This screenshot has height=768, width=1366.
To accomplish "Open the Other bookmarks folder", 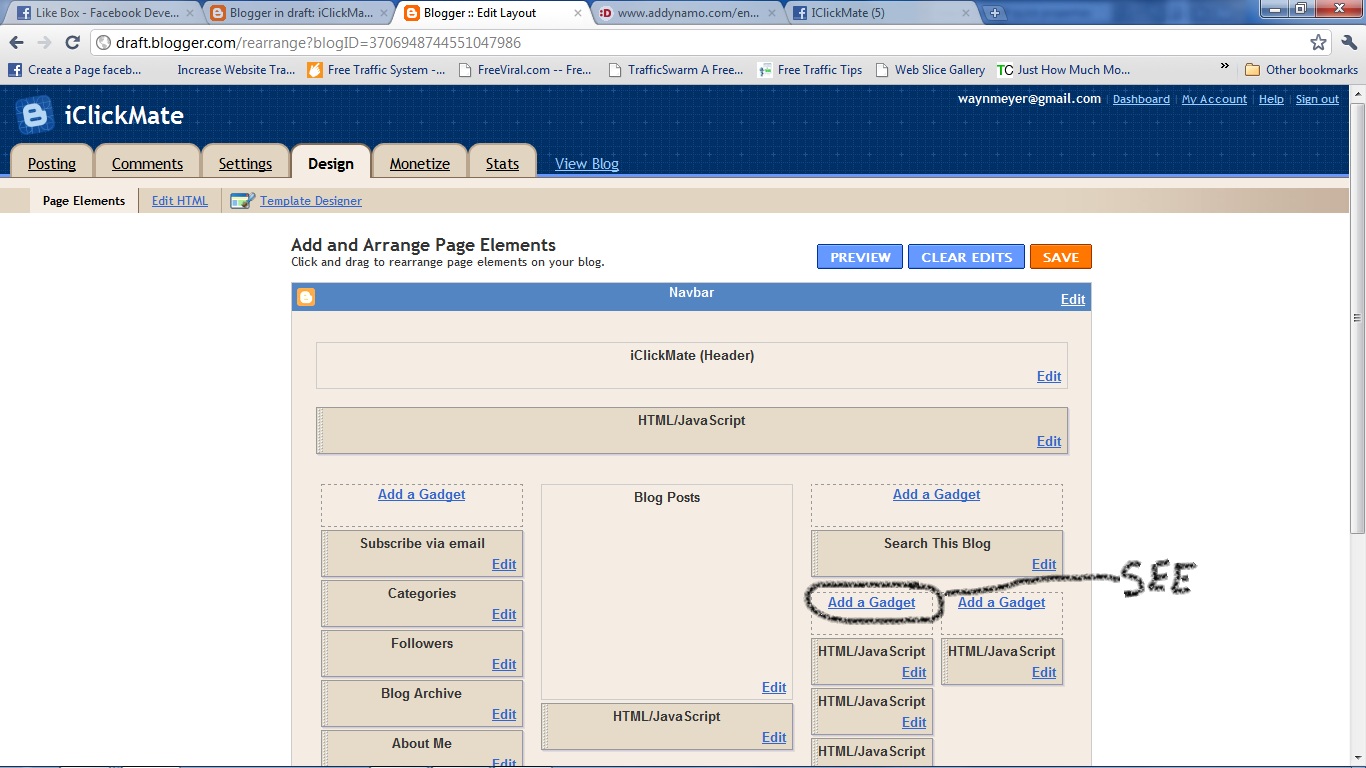I will (x=1301, y=70).
